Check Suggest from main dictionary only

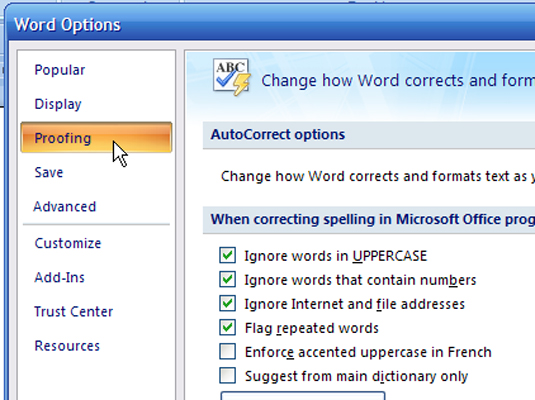click(228, 376)
